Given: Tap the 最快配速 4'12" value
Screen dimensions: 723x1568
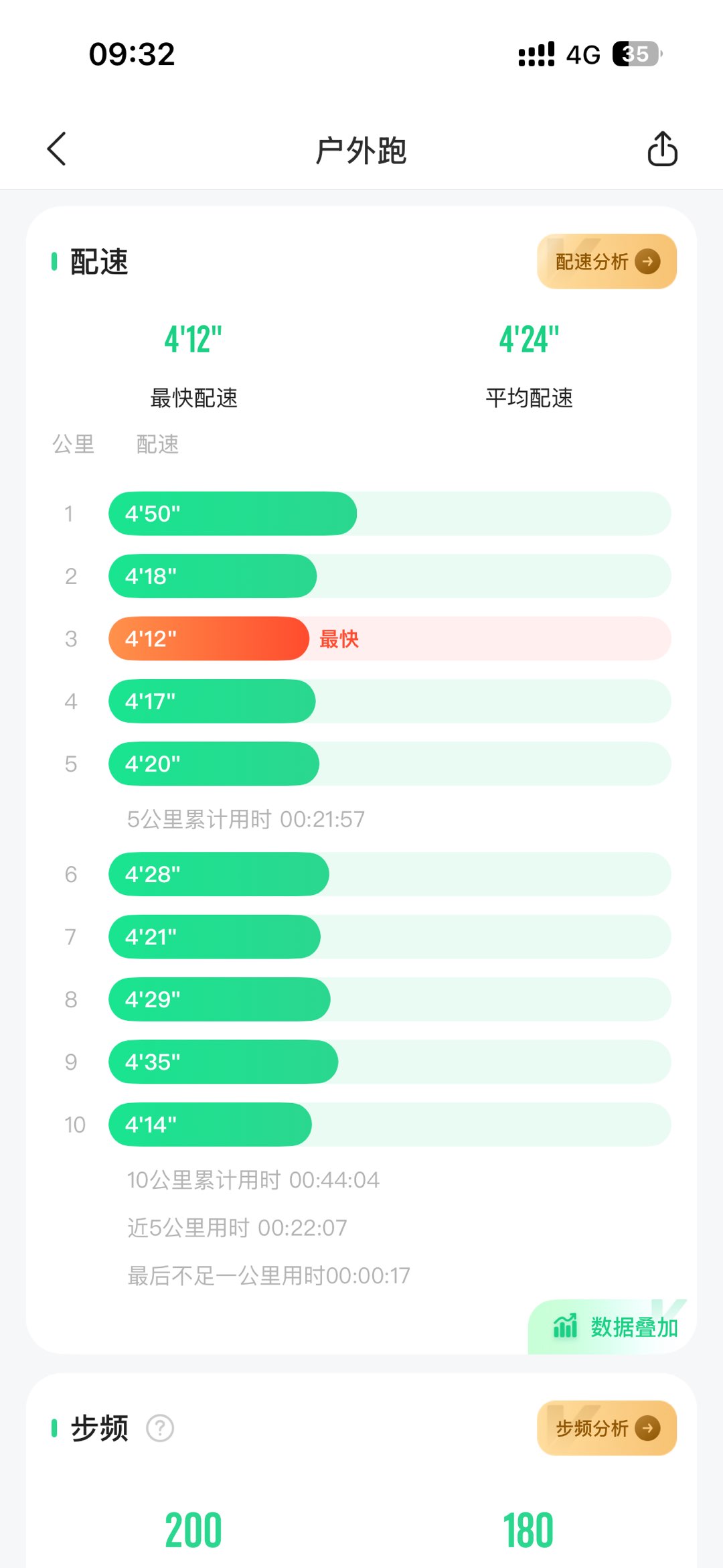Looking at the screenshot, I should click(193, 340).
